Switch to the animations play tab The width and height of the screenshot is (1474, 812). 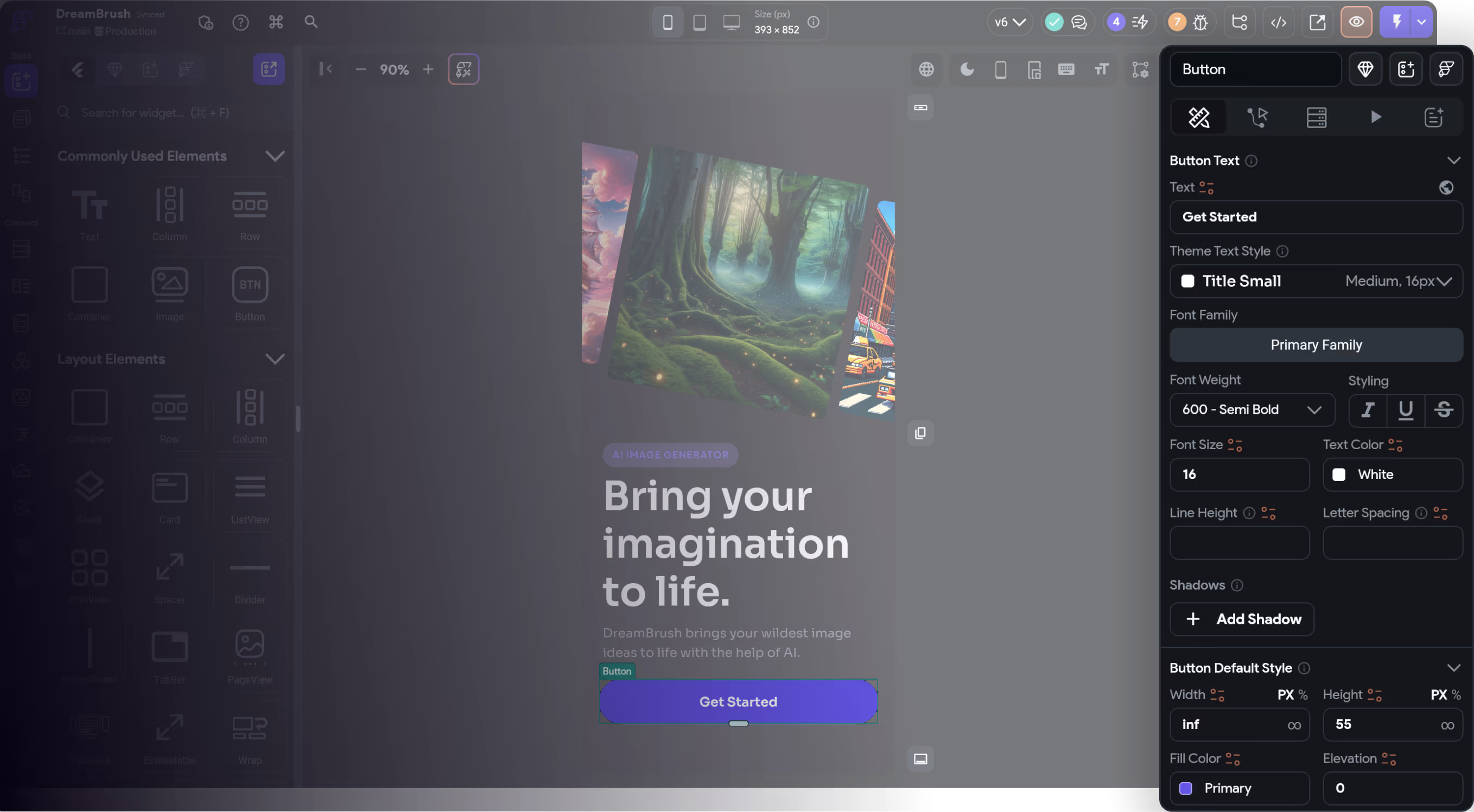[1376, 117]
